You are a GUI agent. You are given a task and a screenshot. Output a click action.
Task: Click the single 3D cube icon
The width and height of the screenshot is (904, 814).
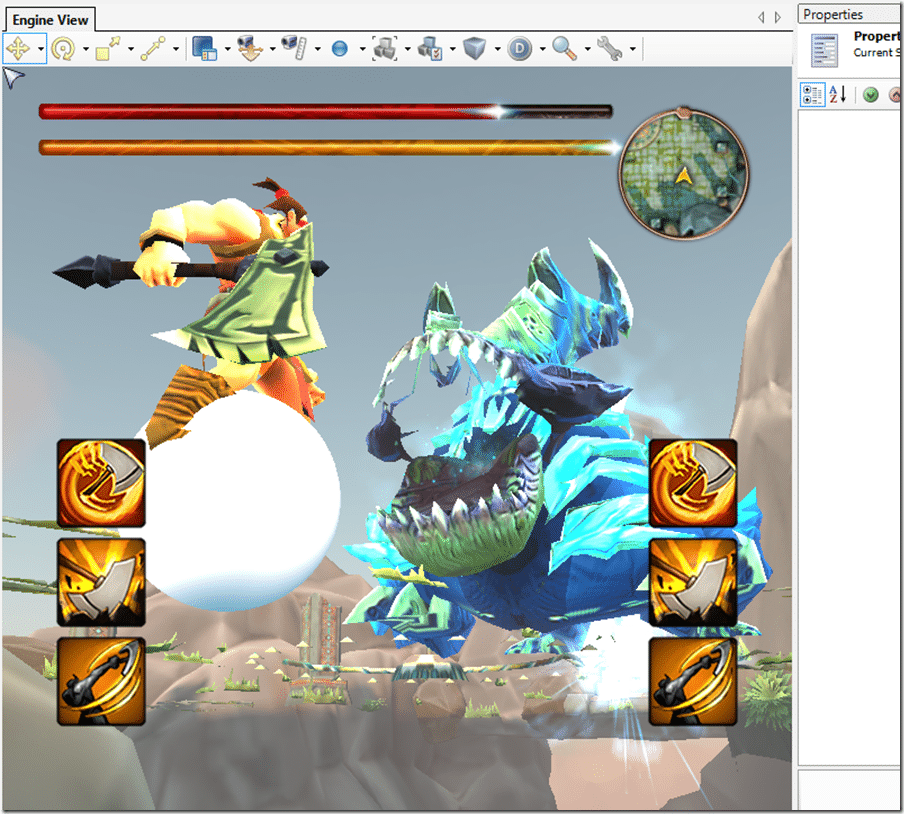pos(474,48)
